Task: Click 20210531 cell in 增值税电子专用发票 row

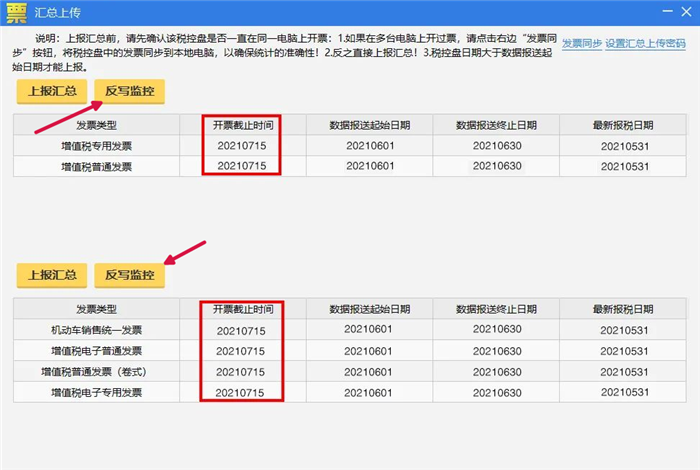Action: point(625,392)
